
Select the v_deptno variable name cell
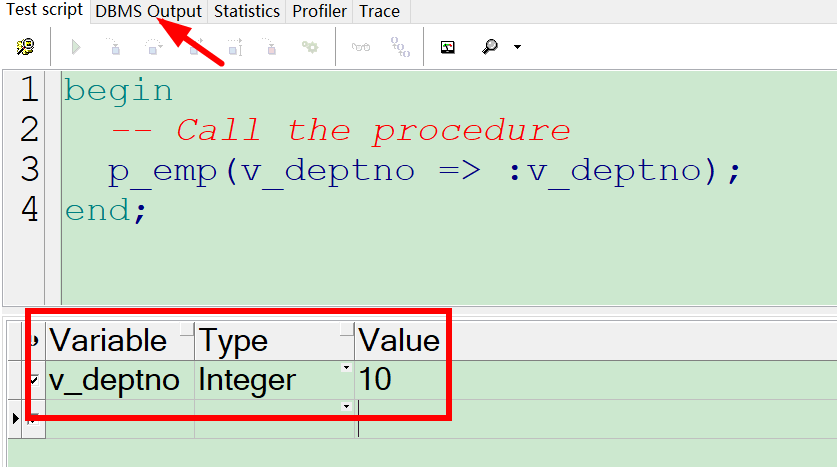tap(120, 380)
